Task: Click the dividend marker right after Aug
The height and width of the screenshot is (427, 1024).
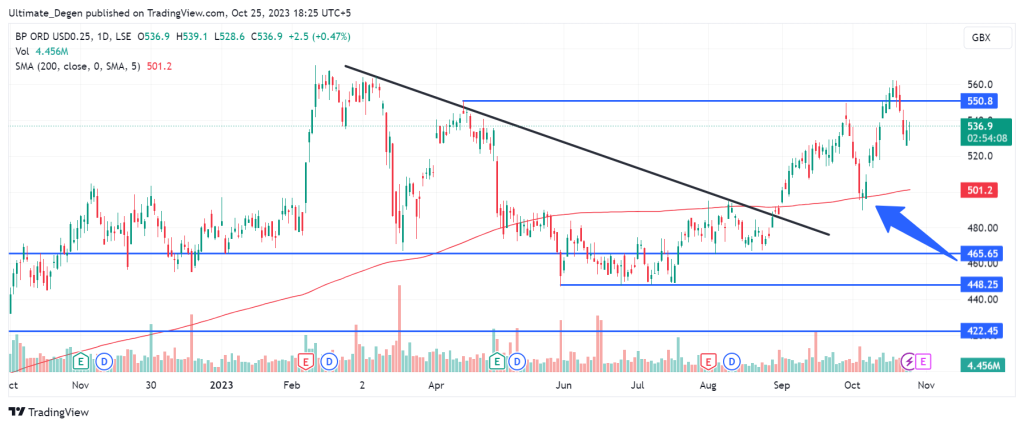Action: pyautogui.click(x=733, y=360)
